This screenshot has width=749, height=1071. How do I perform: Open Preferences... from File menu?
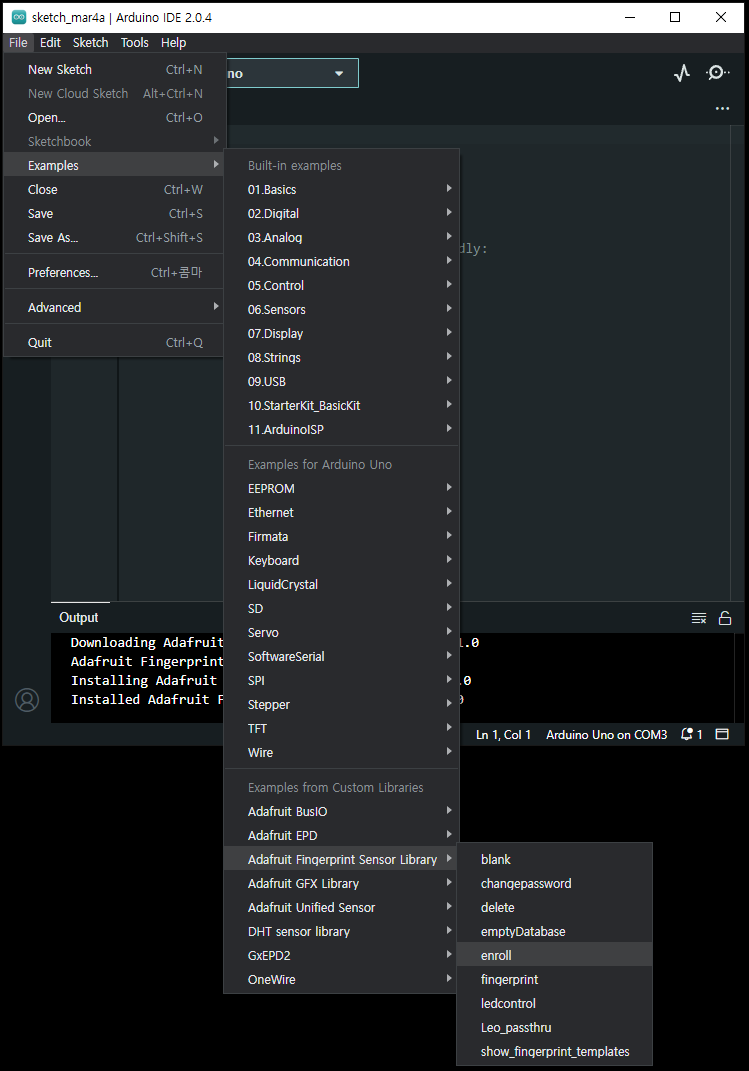(x=114, y=273)
